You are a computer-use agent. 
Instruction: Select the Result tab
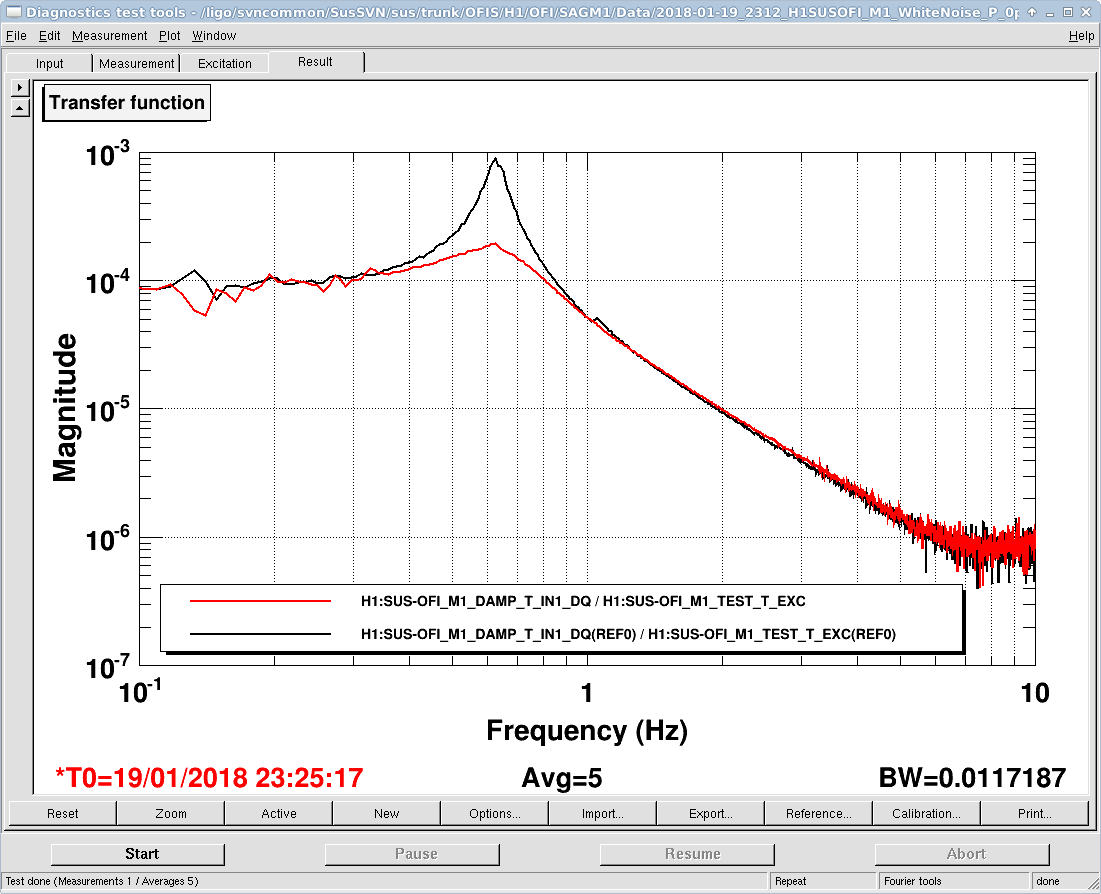[315, 62]
